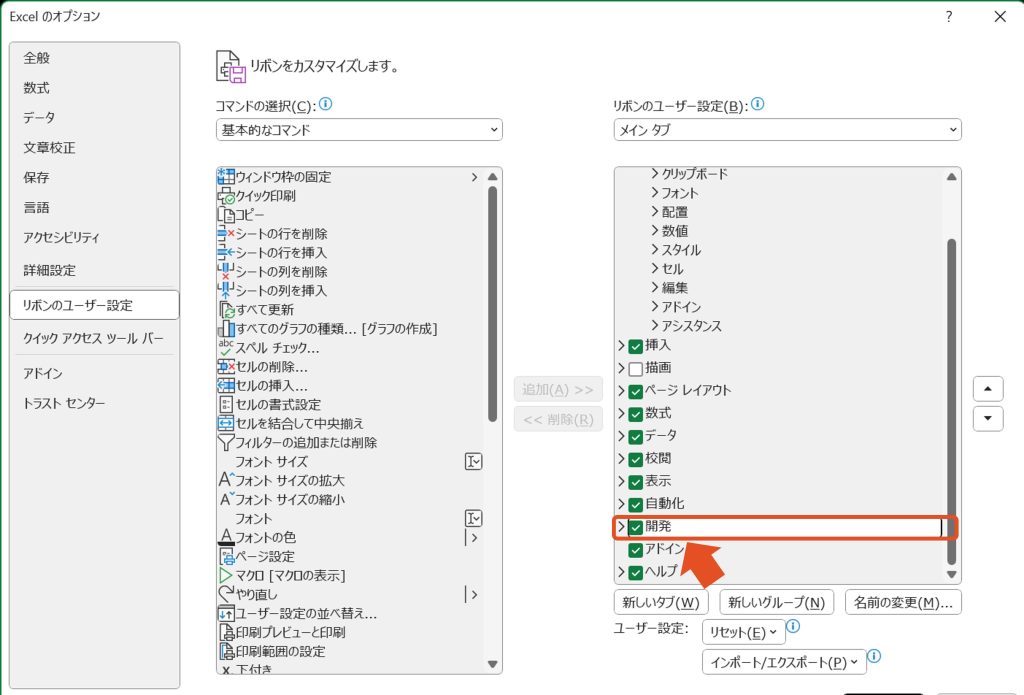1024x695 pixels.
Task: Select the すべて更新 refresh icon
Action: click(226, 309)
